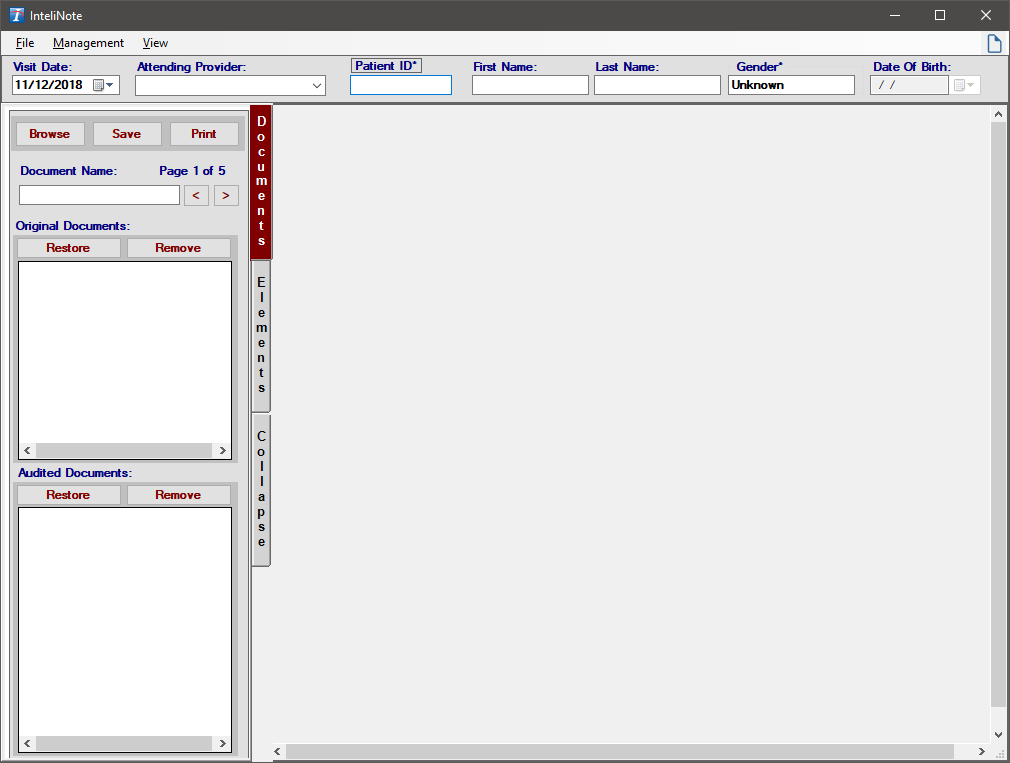The image size is (1010, 763).
Task: Click the First Name input field
Action: 530,85
